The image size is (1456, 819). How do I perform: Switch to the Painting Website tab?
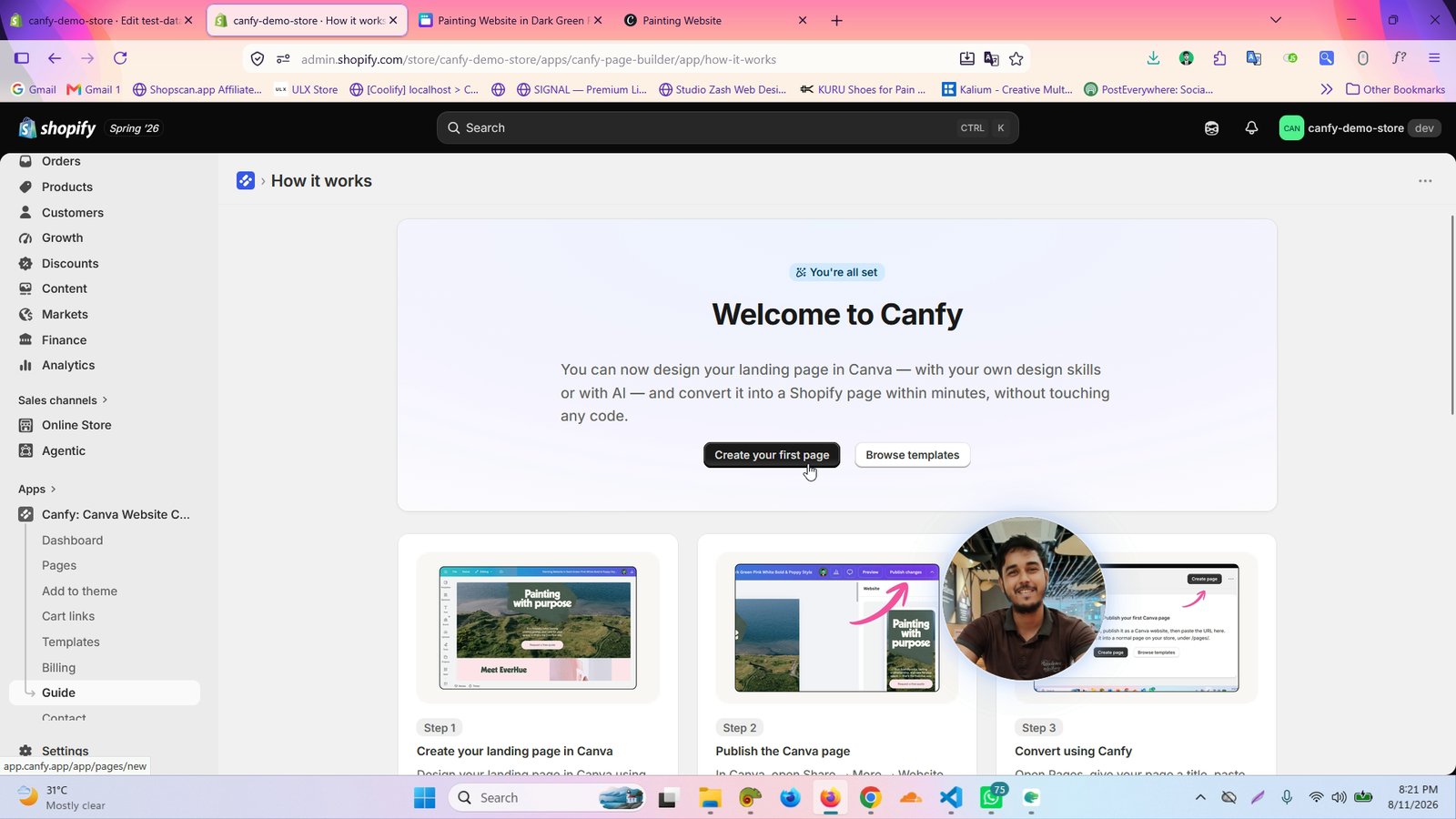[x=717, y=20]
